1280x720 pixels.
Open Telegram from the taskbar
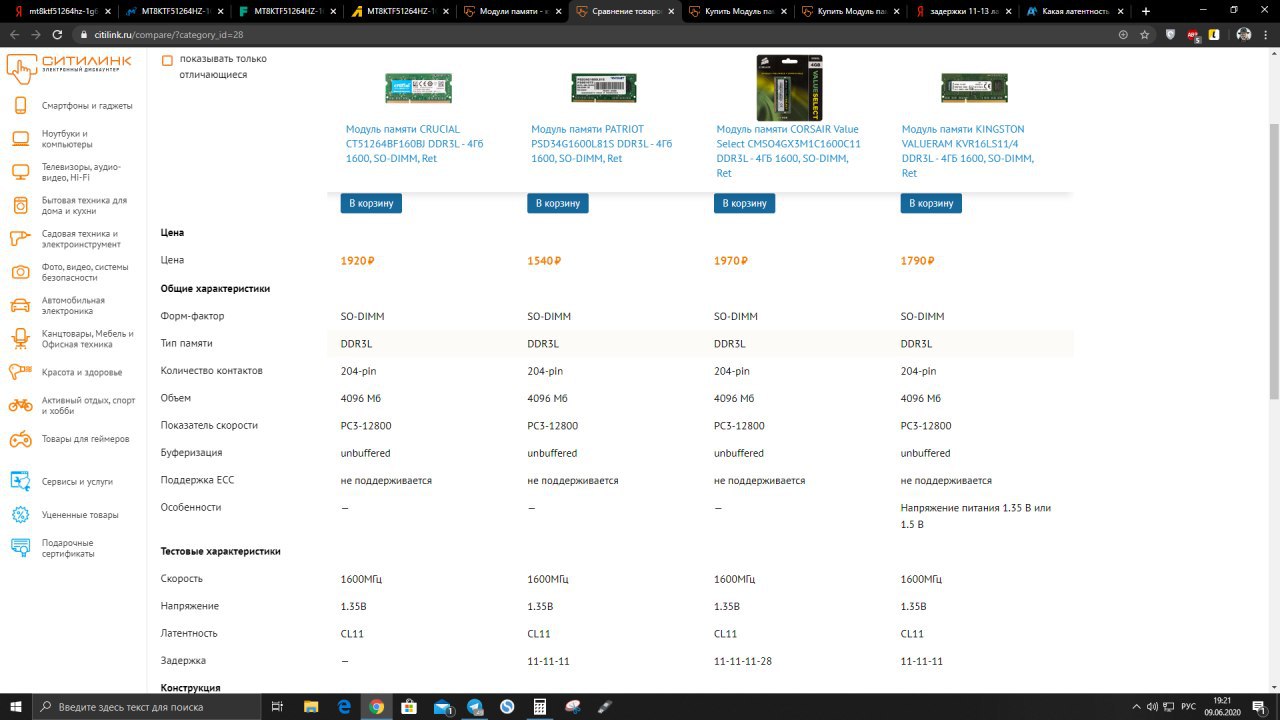tap(475, 707)
